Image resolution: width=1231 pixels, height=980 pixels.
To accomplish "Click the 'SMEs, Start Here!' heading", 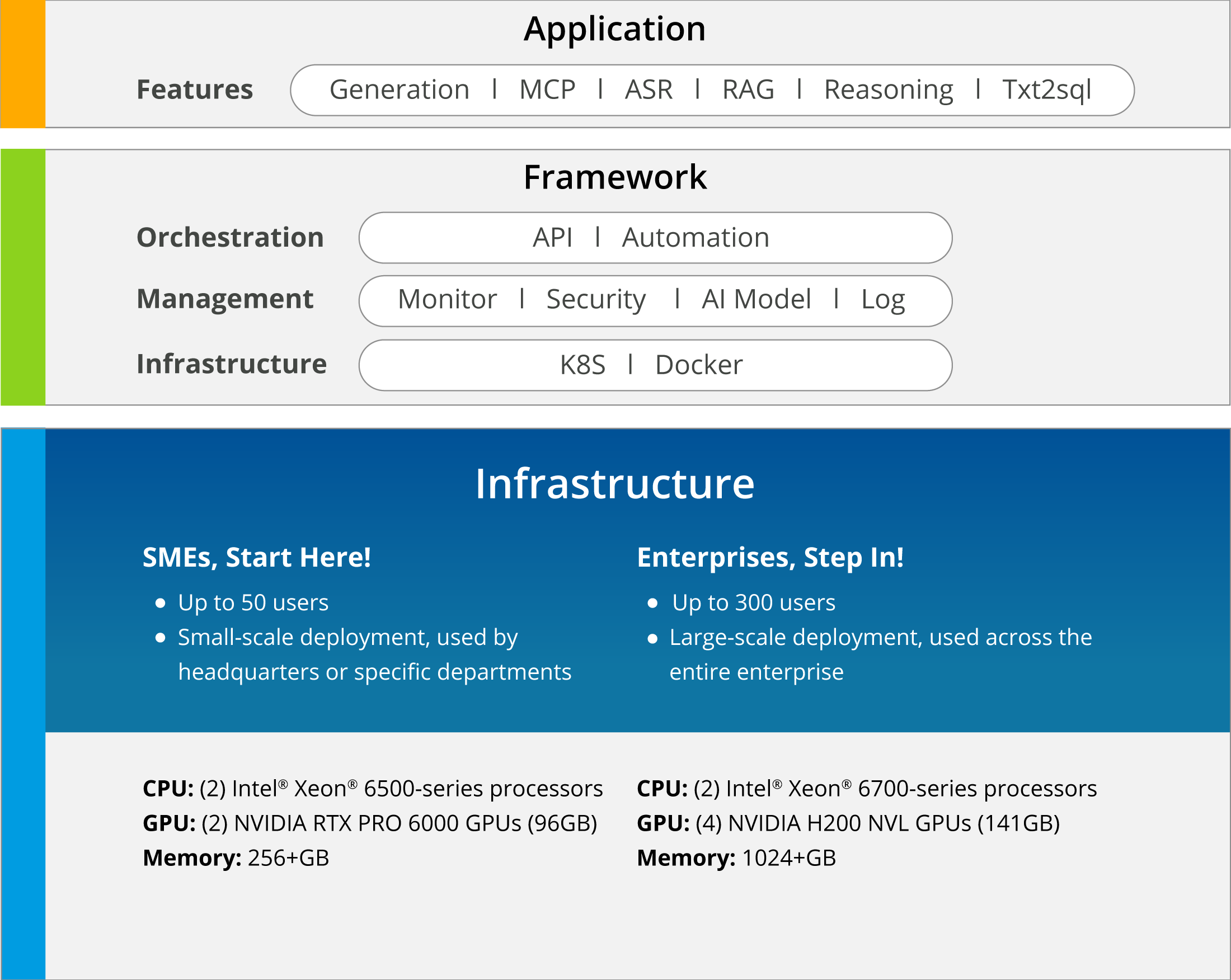I will (256, 558).
